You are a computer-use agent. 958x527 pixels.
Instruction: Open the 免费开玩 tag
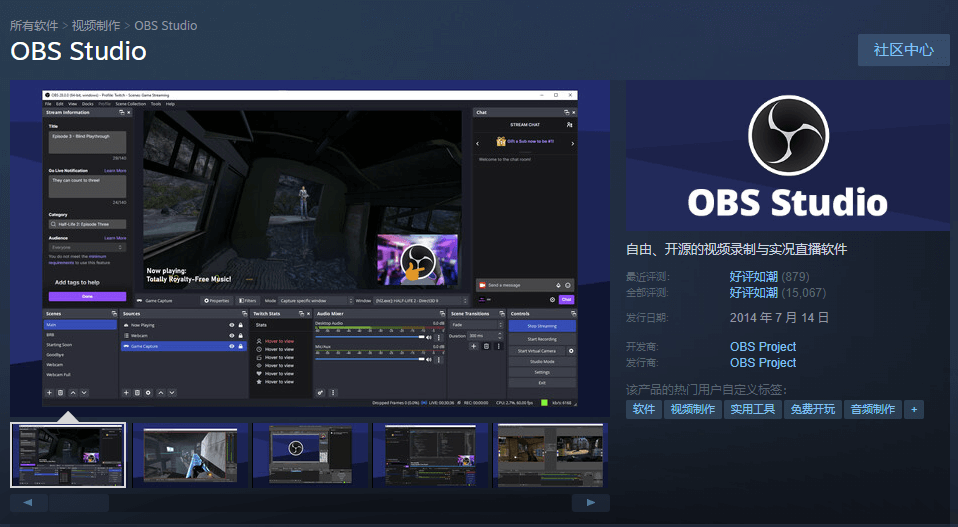click(813, 409)
